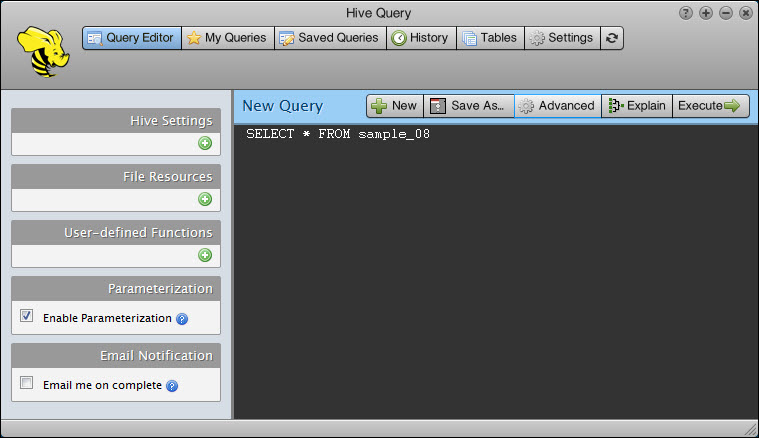Add a User-defined Function via plus icon
This screenshot has height=438, width=759.
pyautogui.click(x=205, y=255)
